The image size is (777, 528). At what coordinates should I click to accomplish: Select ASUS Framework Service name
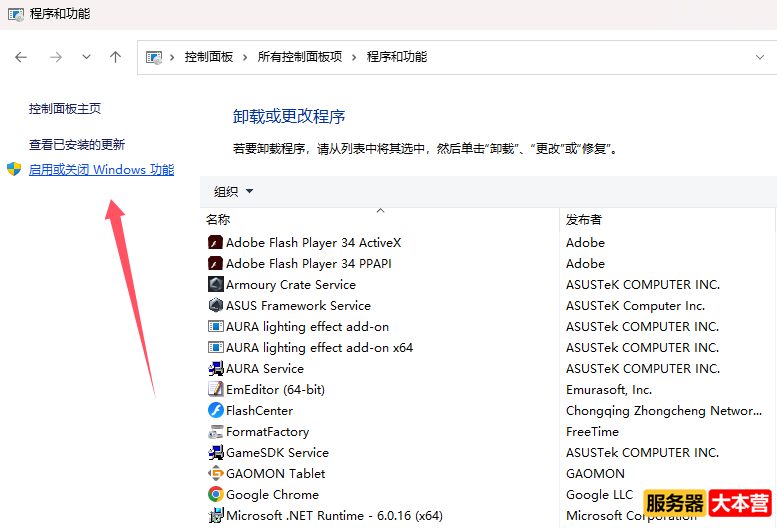tap(298, 306)
